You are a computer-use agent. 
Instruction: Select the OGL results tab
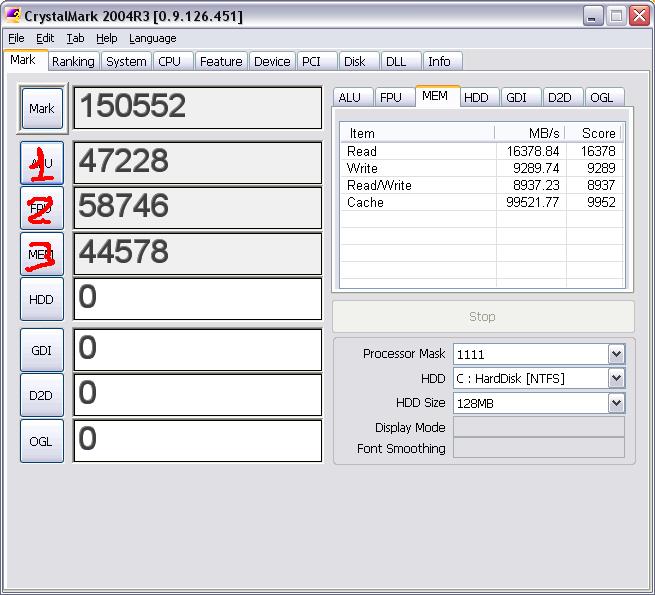(x=601, y=97)
